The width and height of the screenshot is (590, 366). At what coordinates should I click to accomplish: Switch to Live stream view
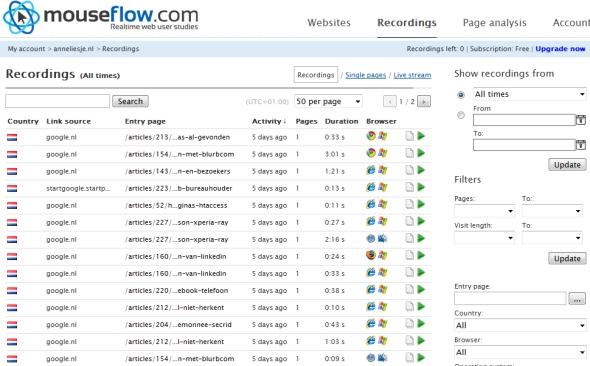(412, 75)
